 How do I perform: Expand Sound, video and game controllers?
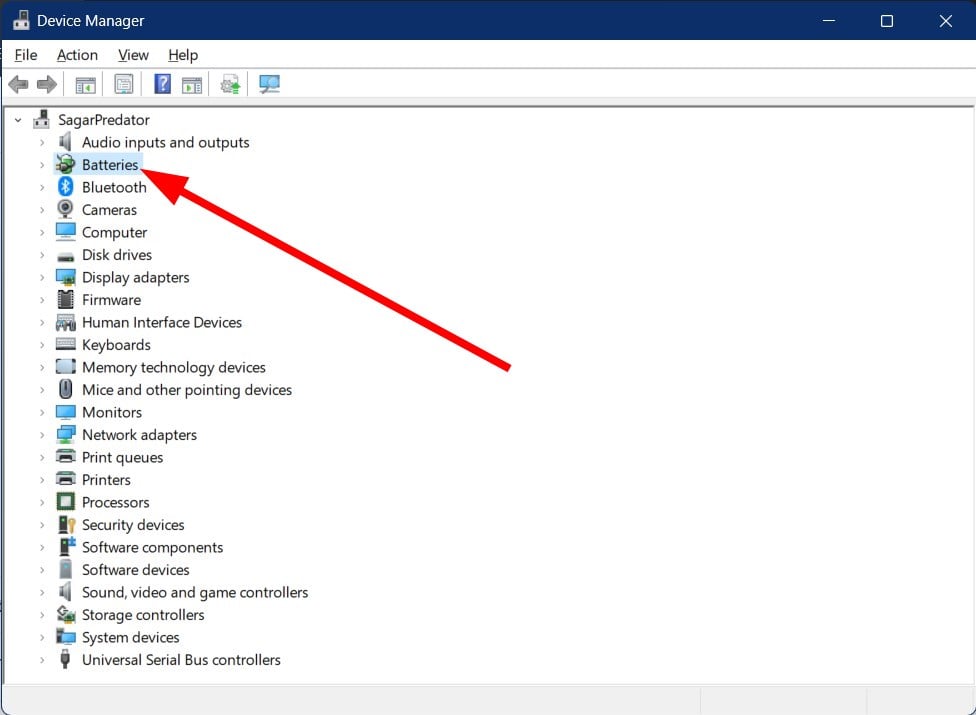tap(42, 592)
